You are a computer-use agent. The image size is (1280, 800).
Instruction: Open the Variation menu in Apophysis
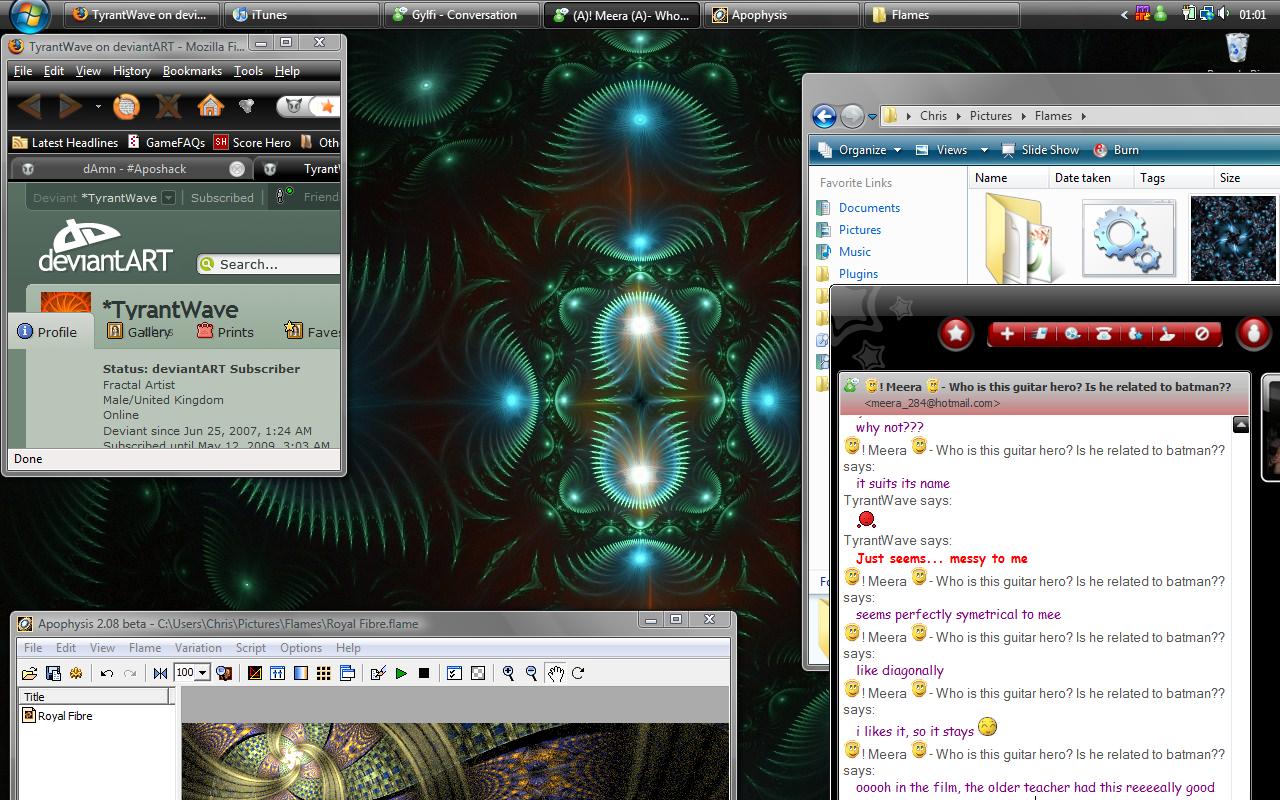coord(198,648)
